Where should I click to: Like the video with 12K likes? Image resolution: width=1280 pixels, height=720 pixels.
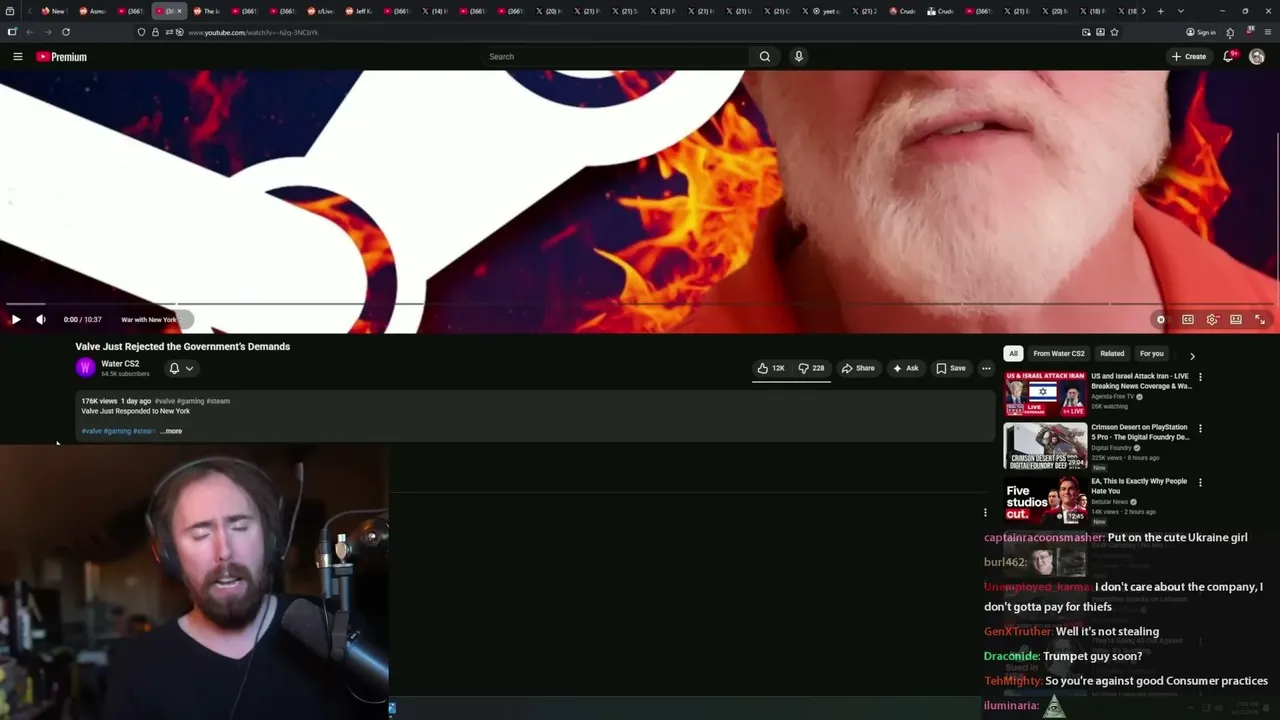(771, 368)
